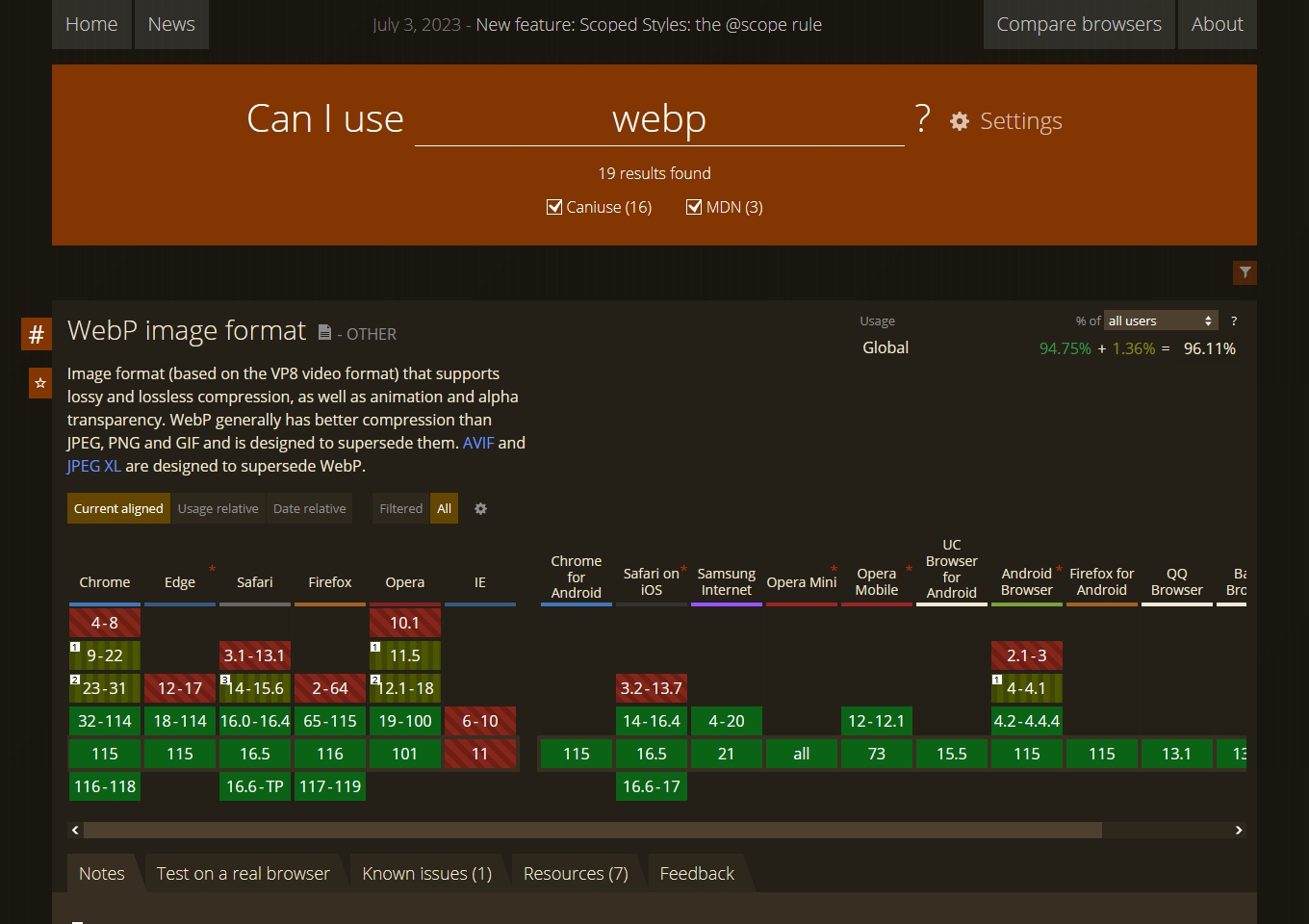Screen dimensions: 1309x924
Task: Click Safari 16.6-TP cell
Action: coord(255,786)
